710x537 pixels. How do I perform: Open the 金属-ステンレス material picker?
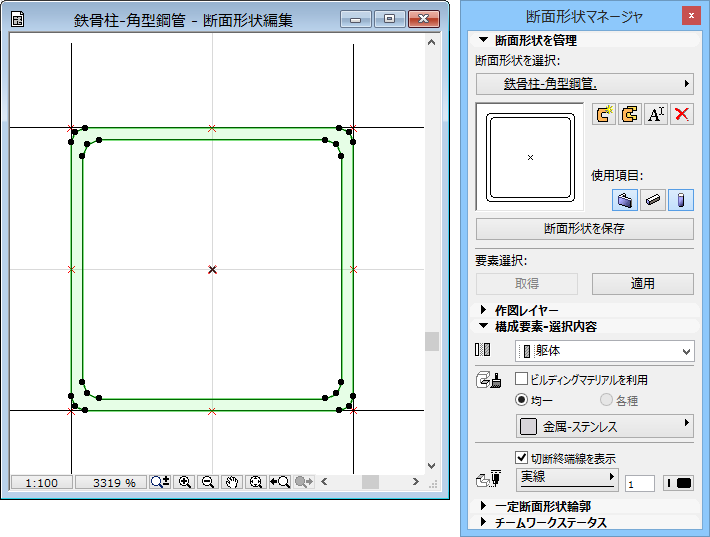(604, 426)
